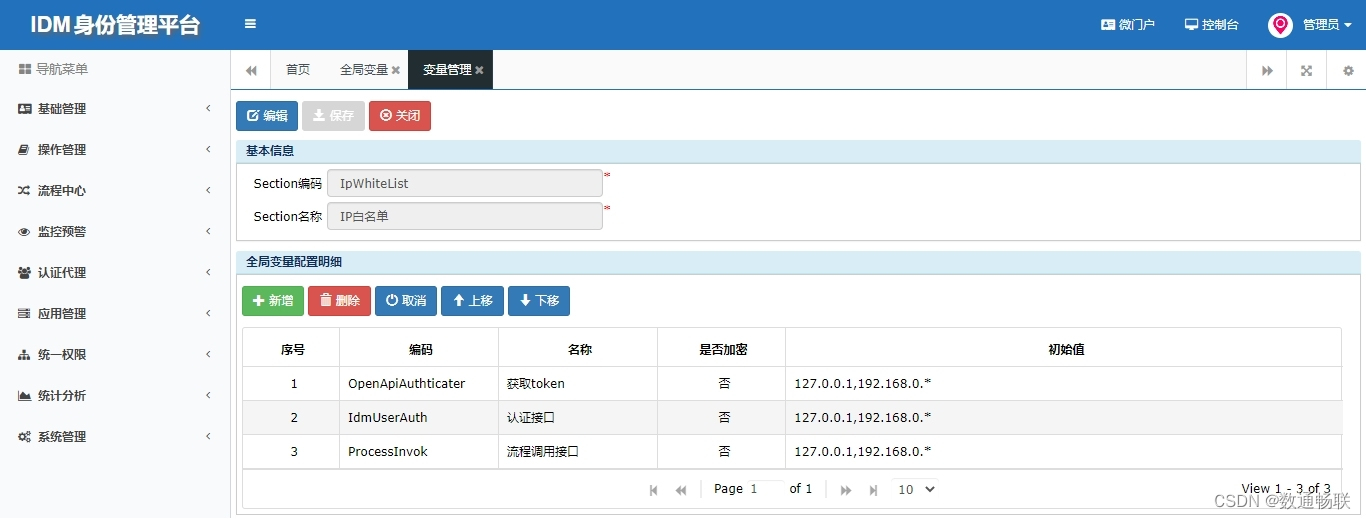
Task: Open 监控预警 in navigation menu
Action: pos(62,231)
